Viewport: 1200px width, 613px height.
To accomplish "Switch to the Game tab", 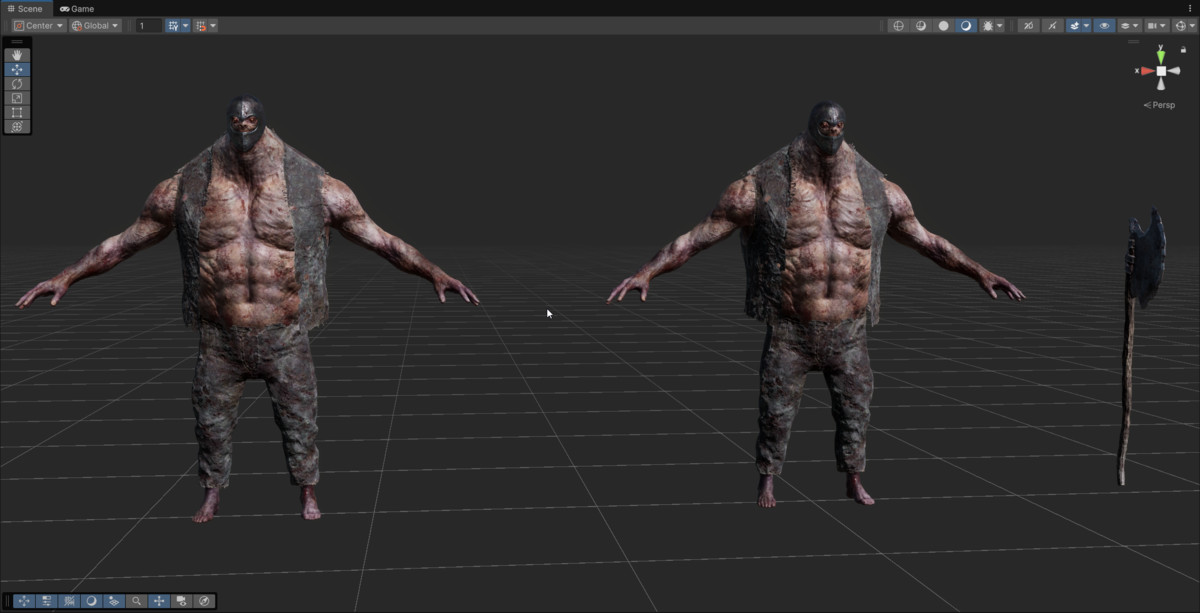I will 77,8.
